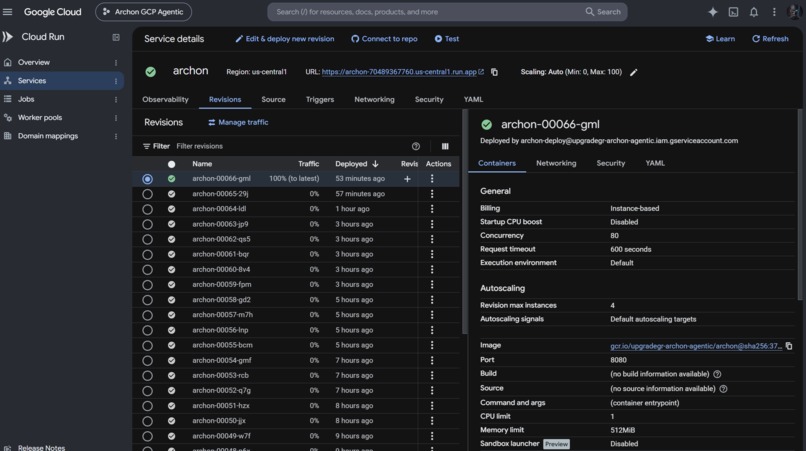
Task: Open Jobs item options menu
Action: 116,100
